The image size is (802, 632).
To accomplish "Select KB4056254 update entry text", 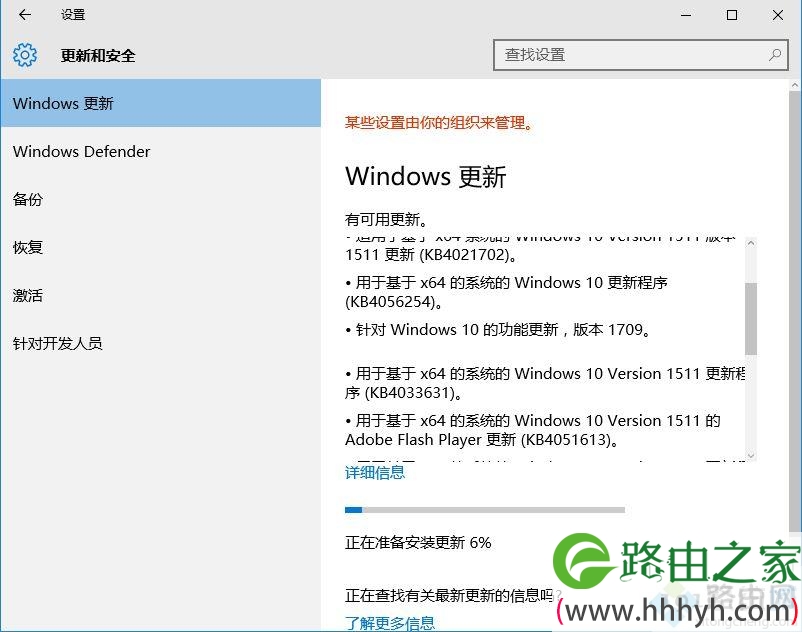I will (x=506, y=292).
